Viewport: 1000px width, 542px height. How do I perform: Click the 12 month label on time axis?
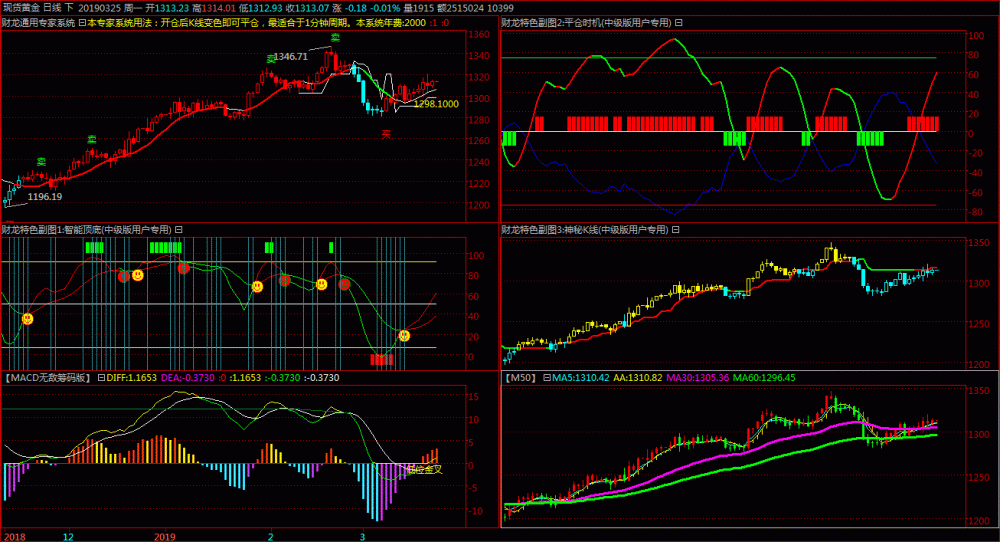[x=68, y=536]
